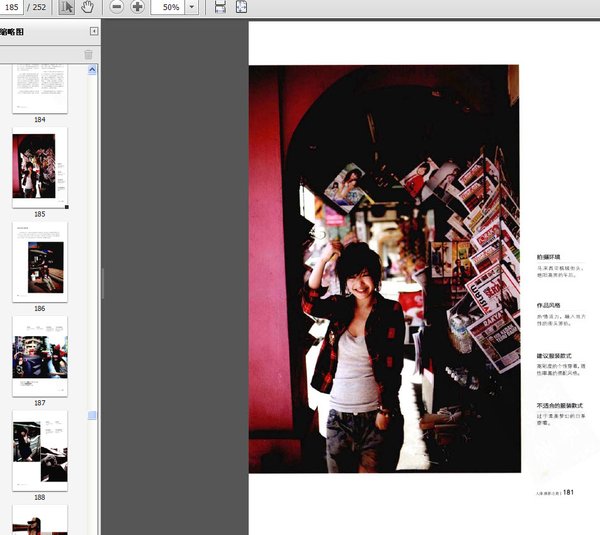Screen dimensions: 600x535
Task: Click the fit one full page icon
Action: click(241, 7)
